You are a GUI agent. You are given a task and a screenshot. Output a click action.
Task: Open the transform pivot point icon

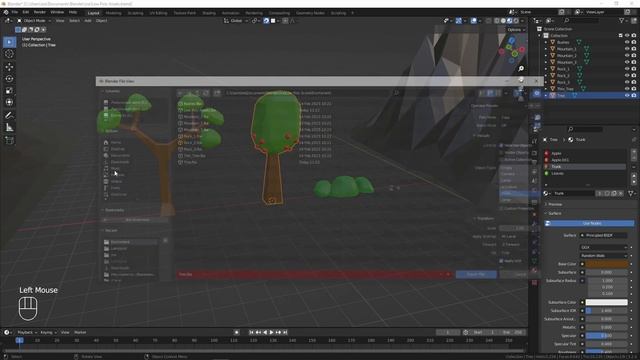pos(255,20)
